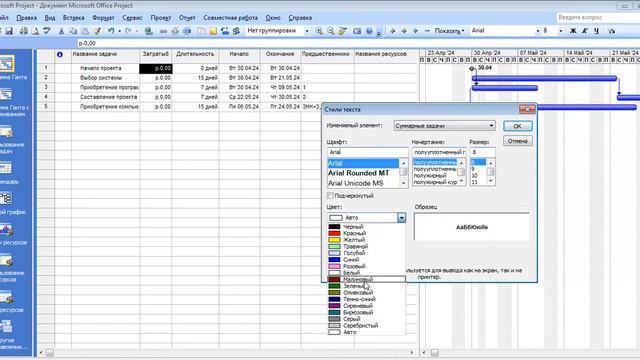This screenshot has width=640, height=360.
Task: Open the Совместная работа menu
Action: [231, 18]
